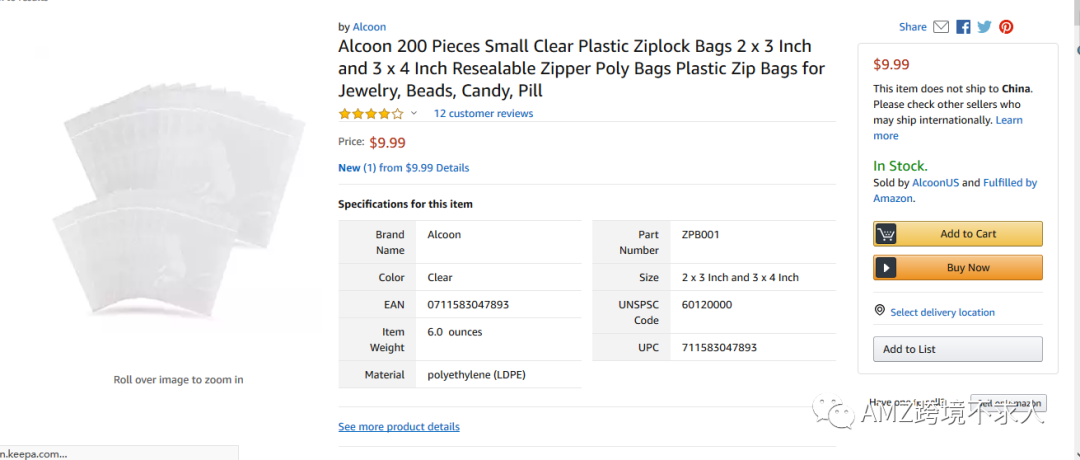Pin the product on Pinterest
This screenshot has width=1080, height=460.
[x=1006, y=27]
